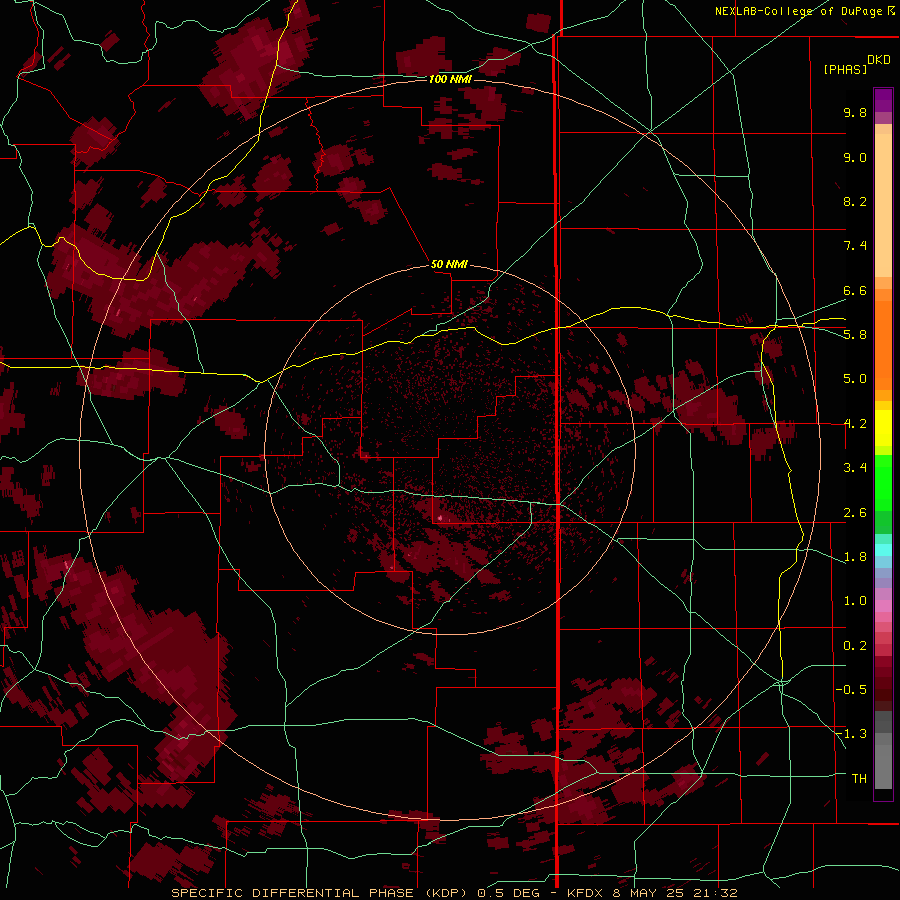Click the 4.2 color scale value
The height and width of the screenshot is (900, 900).
click(x=855, y=424)
